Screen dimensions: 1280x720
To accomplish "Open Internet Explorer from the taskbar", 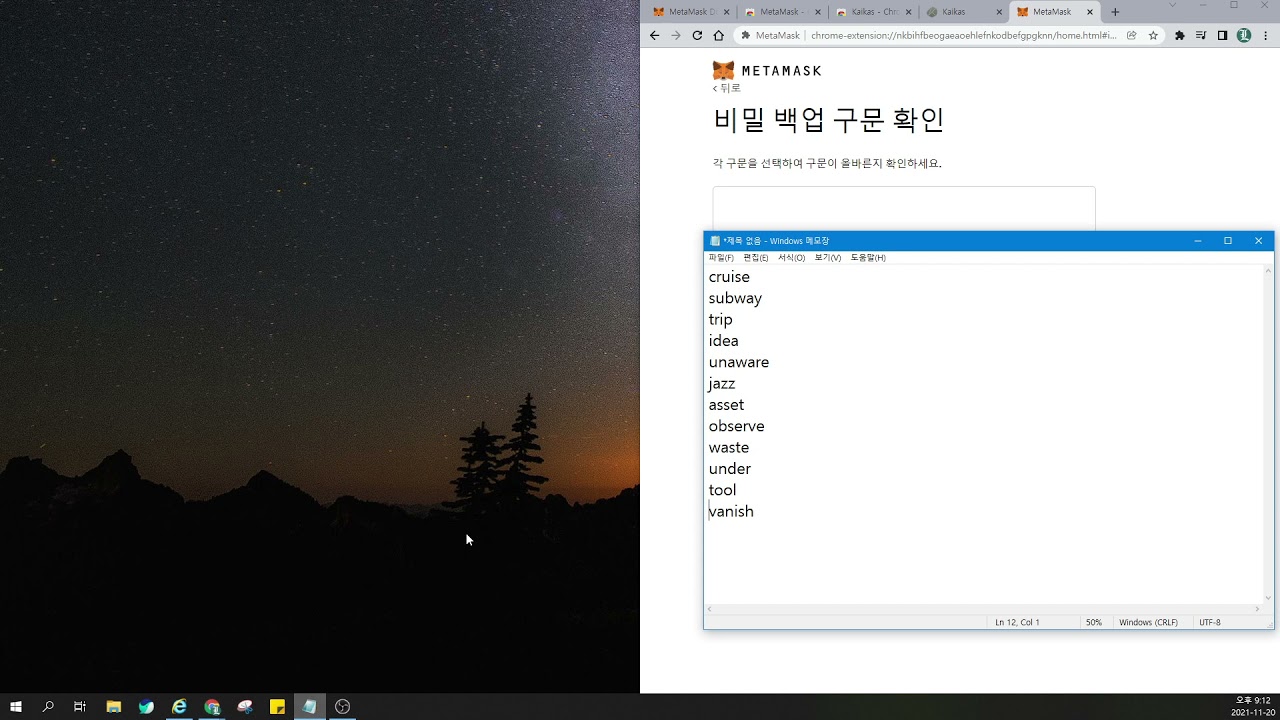I will [x=179, y=707].
